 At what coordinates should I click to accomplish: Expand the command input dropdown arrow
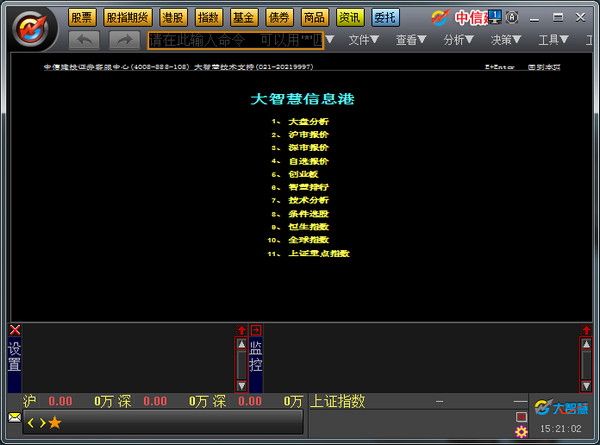[330, 39]
